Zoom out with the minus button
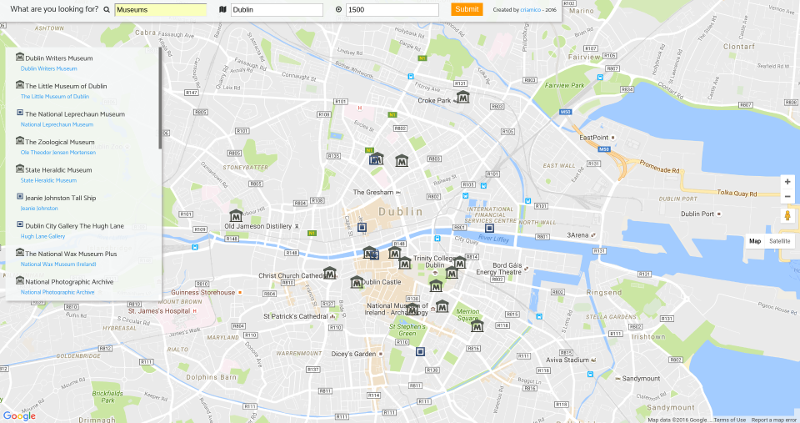 coord(787,196)
